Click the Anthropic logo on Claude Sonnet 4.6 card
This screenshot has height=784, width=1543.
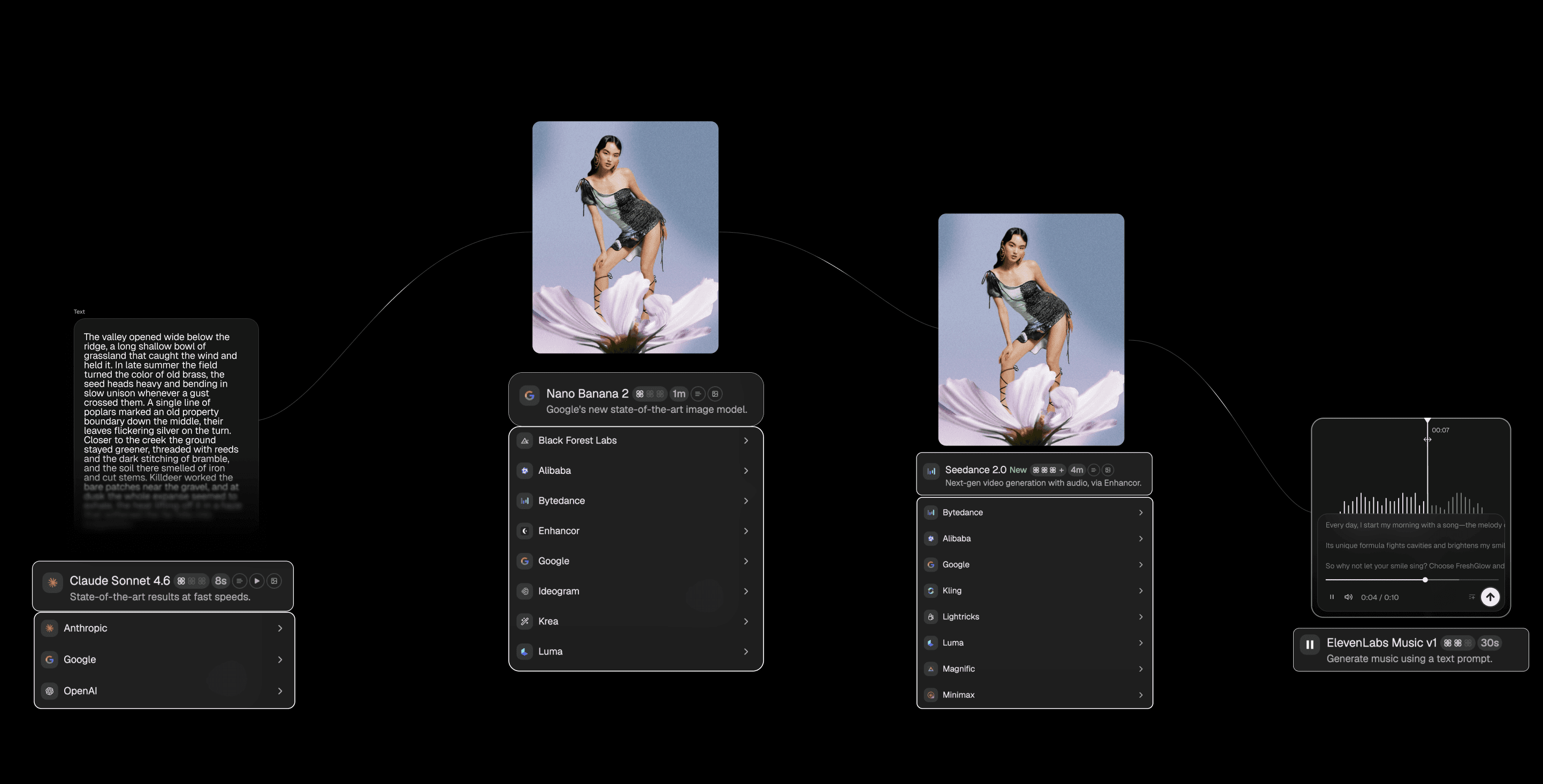(53, 582)
